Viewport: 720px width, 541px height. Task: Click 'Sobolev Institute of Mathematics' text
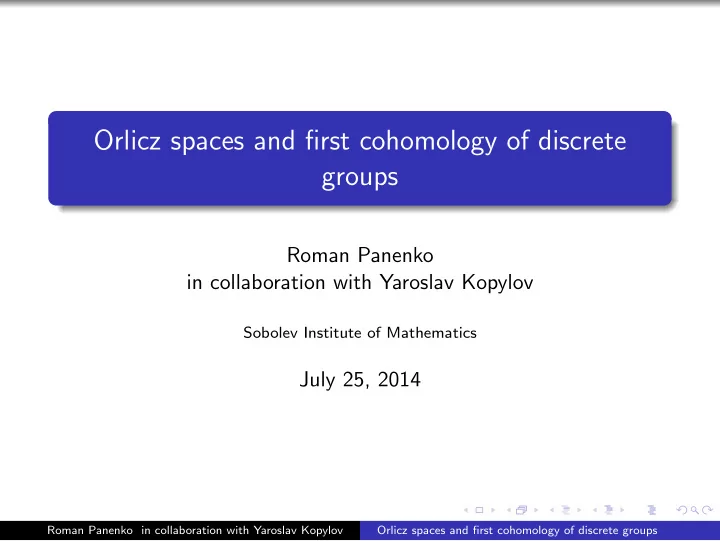click(360, 332)
